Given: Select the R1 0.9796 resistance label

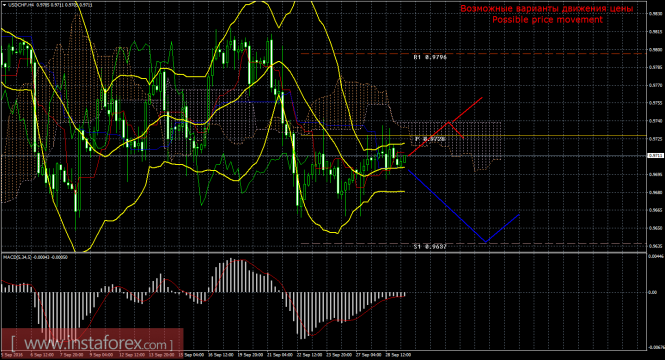Looking at the screenshot, I should [x=430, y=57].
